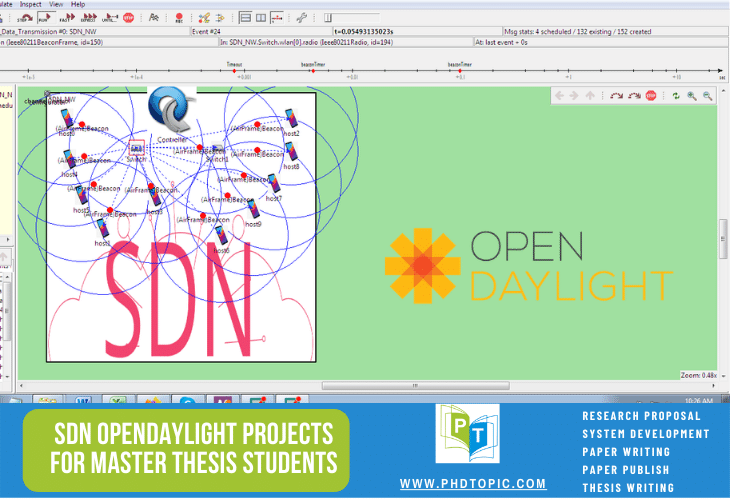Screen dimensions: 730x500
Task: Select the host6 phone node
Action: [x=221, y=235]
